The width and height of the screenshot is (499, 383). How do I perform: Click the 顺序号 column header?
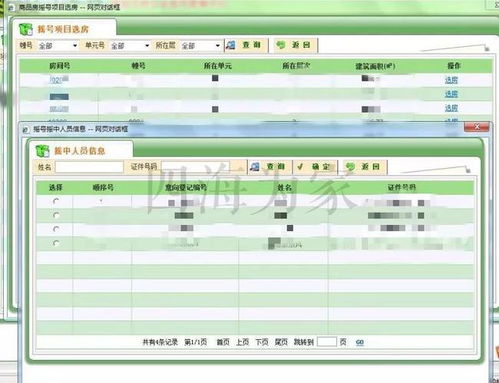coord(103,187)
